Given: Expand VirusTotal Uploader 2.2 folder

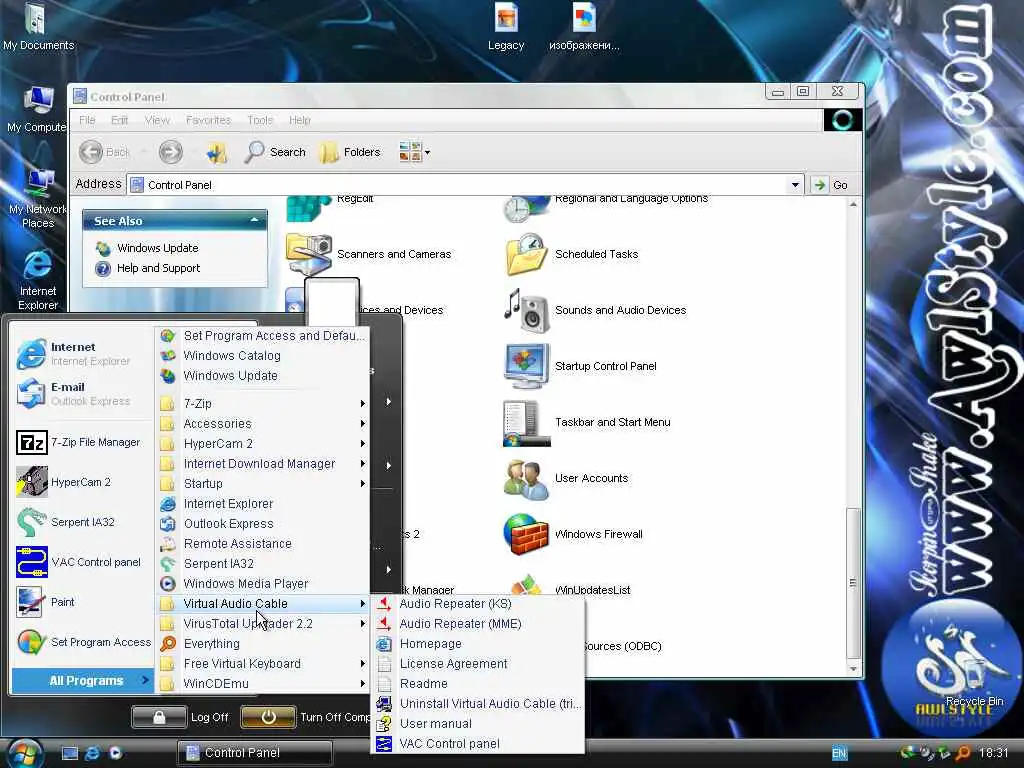Looking at the screenshot, I should (263, 624).
